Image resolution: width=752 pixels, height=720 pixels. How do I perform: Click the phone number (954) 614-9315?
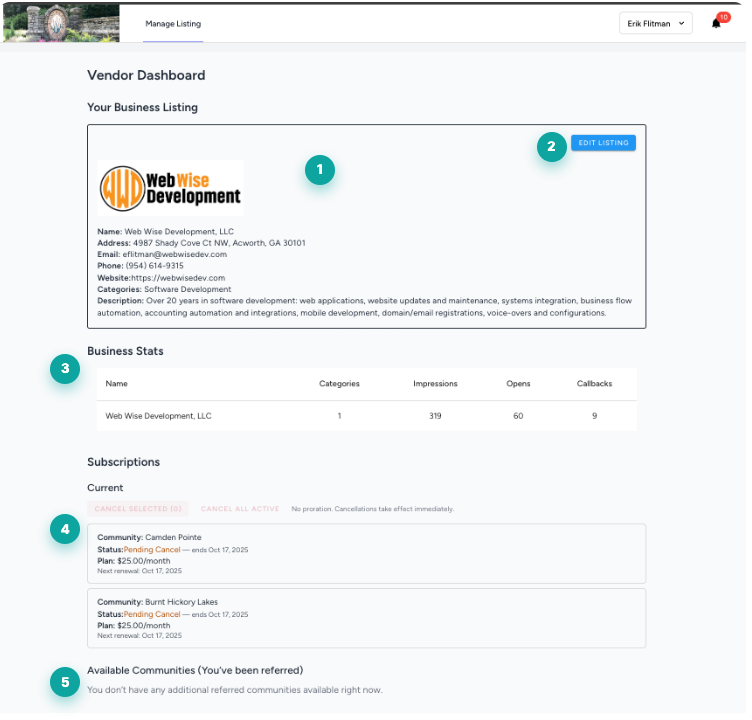pyautogui.click(x=156, y=268)
